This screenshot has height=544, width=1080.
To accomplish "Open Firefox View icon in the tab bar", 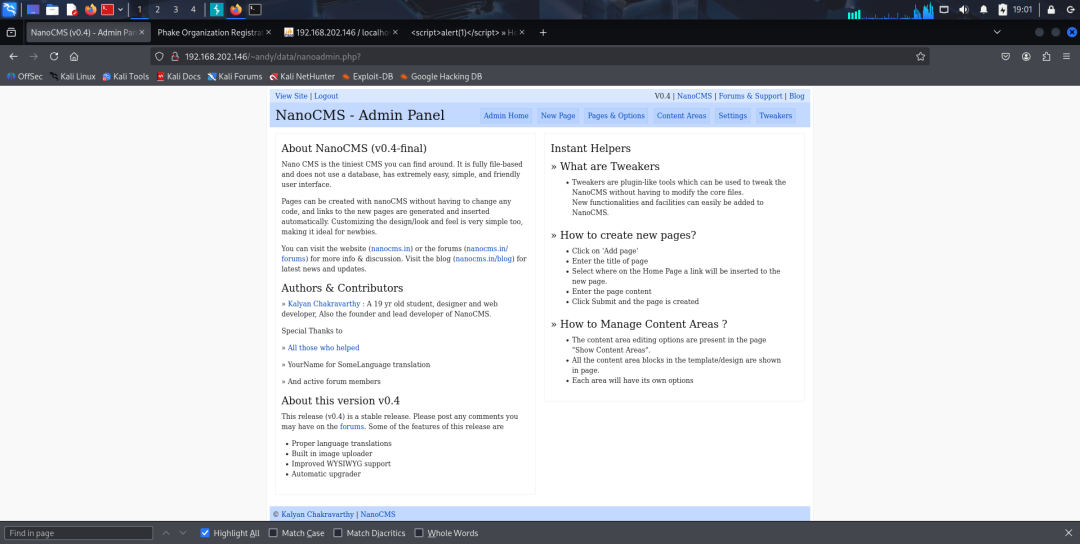I will (x=11, y=32).
